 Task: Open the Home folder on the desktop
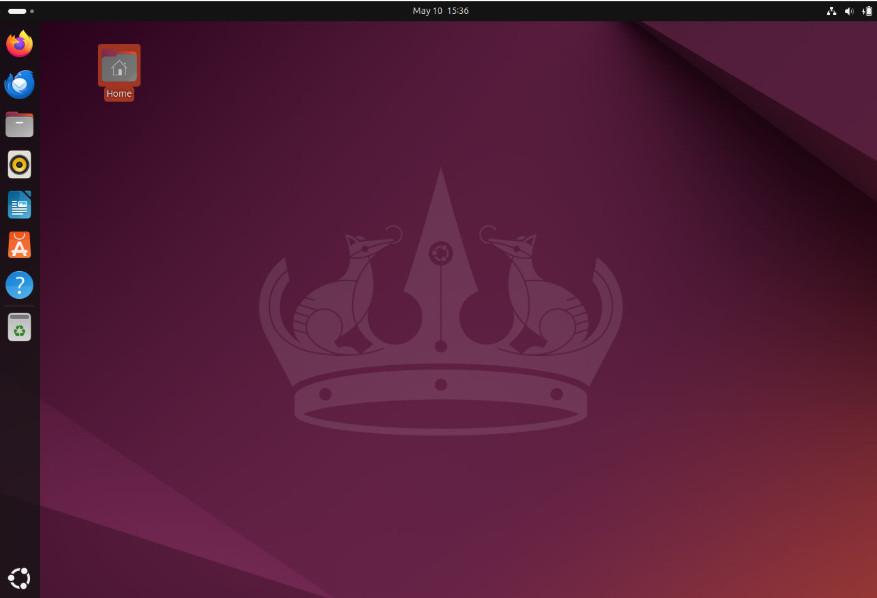click(x=118, y=68)
